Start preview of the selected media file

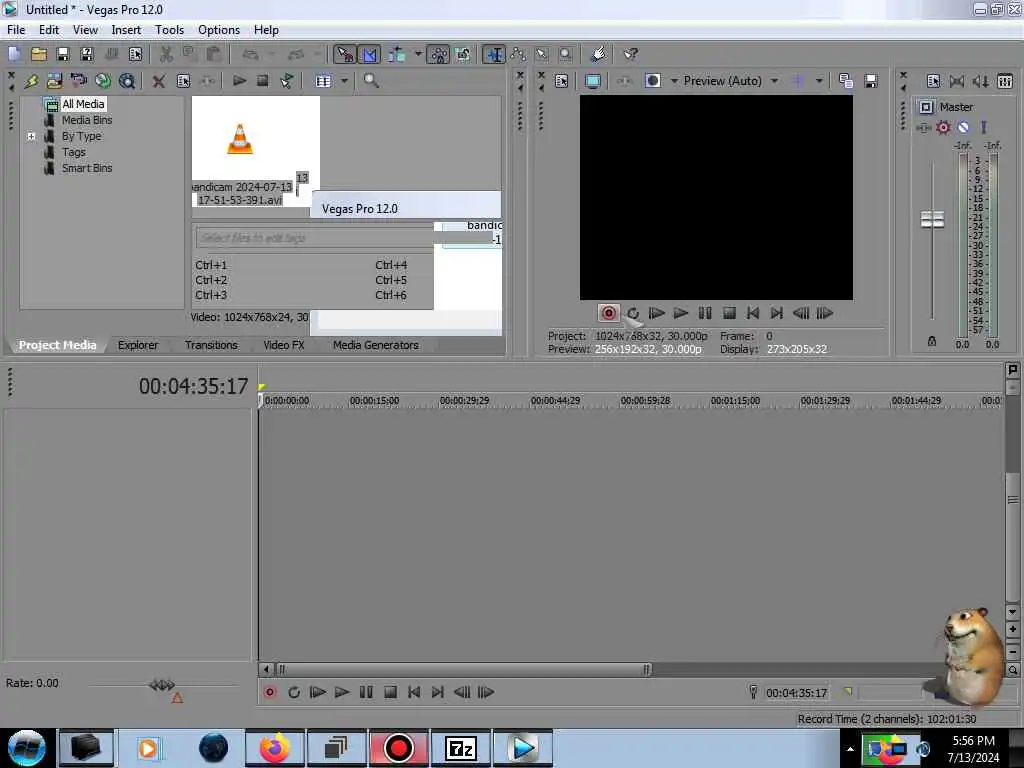pyautogui.click(x=239, y=81)
